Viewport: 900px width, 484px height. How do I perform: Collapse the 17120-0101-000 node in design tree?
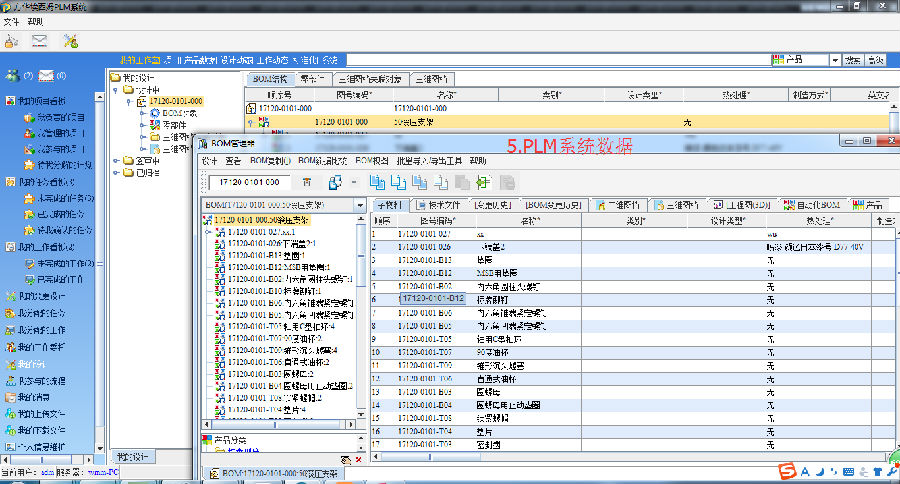pyautogui.click(x=129, y=102)
